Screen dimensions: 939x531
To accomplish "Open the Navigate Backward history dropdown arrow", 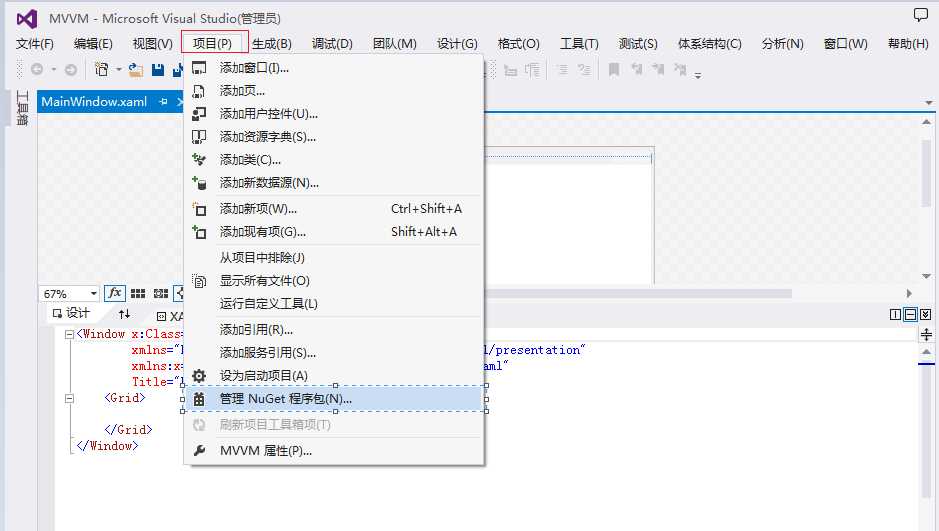I will (x=53, y=70).
